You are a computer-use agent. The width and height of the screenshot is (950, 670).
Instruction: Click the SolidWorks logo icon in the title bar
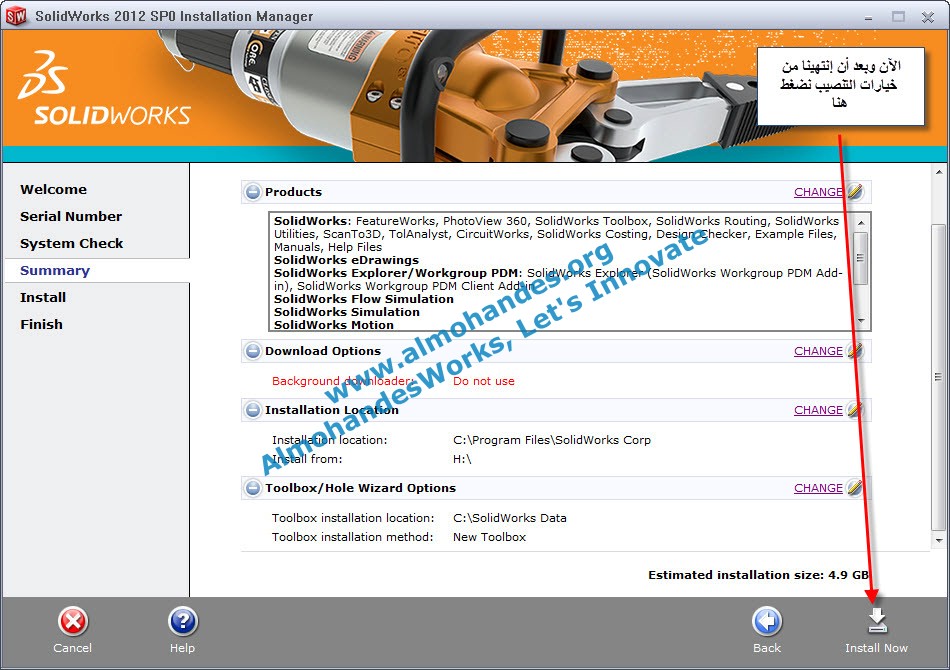click(16, 16)
